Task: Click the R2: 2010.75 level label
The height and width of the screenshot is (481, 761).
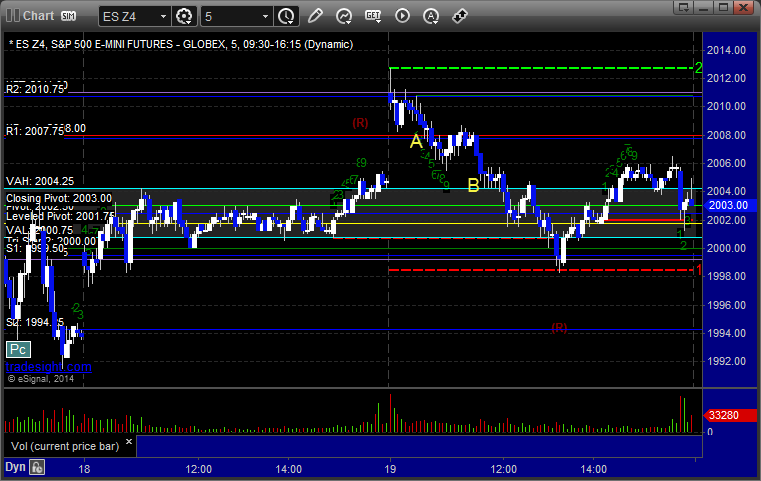Action: pos(35,89)
